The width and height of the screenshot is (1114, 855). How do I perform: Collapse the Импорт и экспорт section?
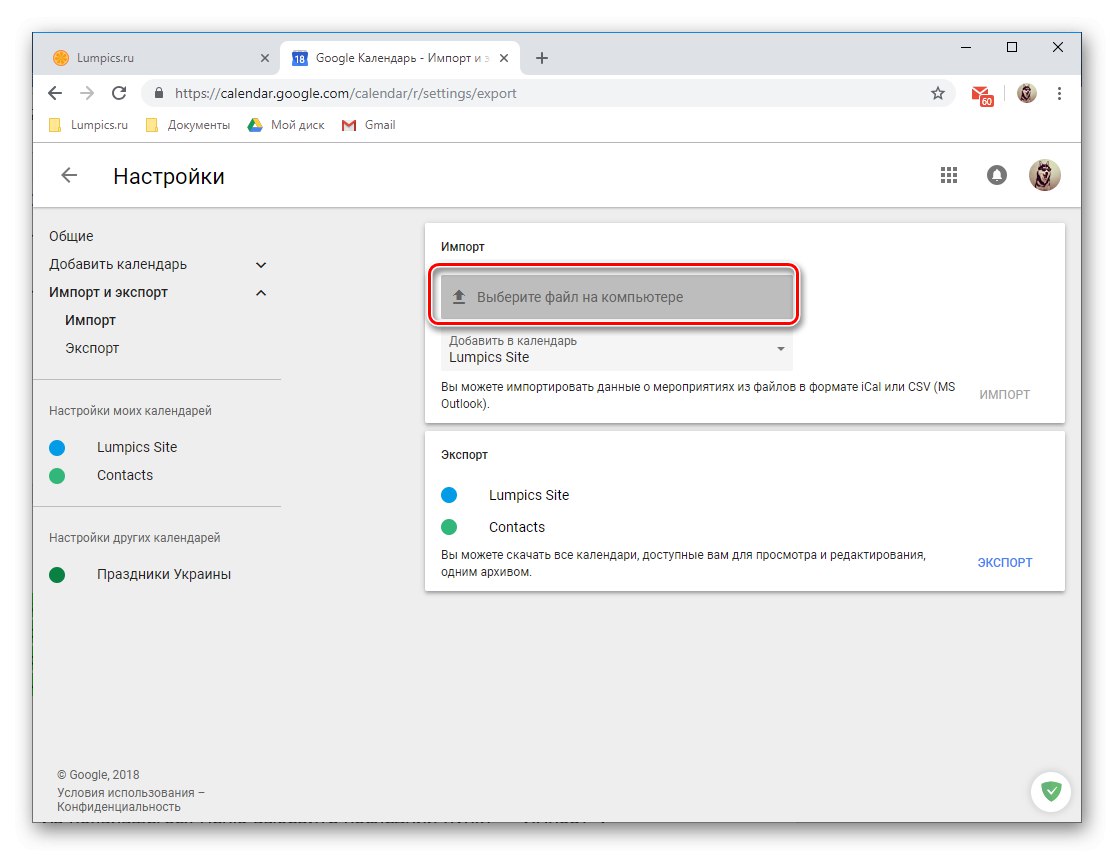click(260, 292)
